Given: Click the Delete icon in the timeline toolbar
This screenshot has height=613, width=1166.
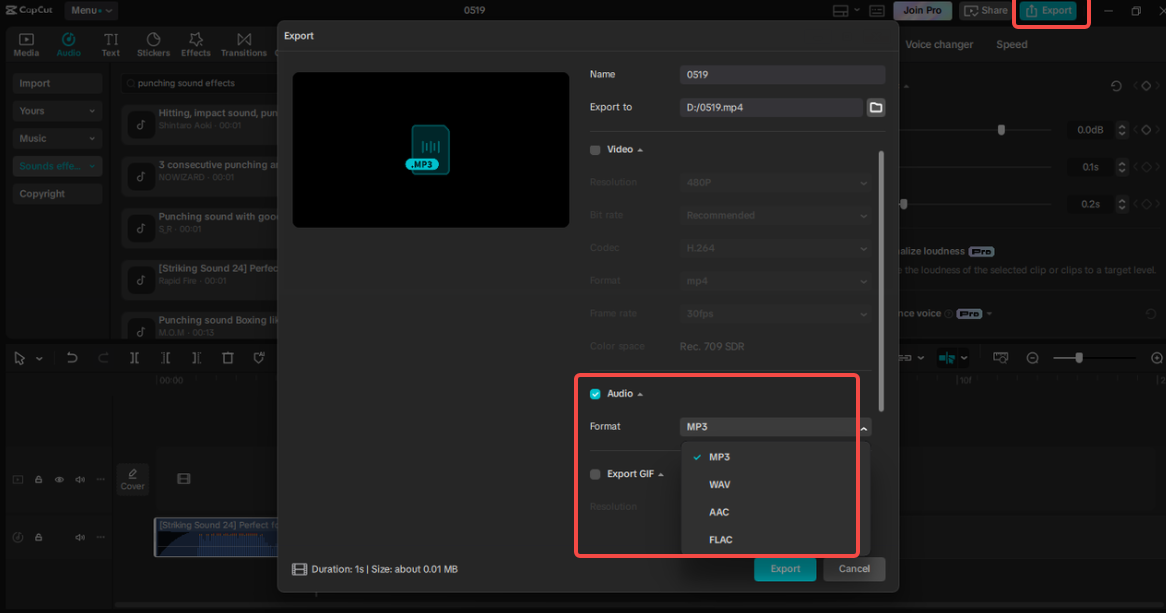Looking at the screenshot, I should click(x=227, y=357).
